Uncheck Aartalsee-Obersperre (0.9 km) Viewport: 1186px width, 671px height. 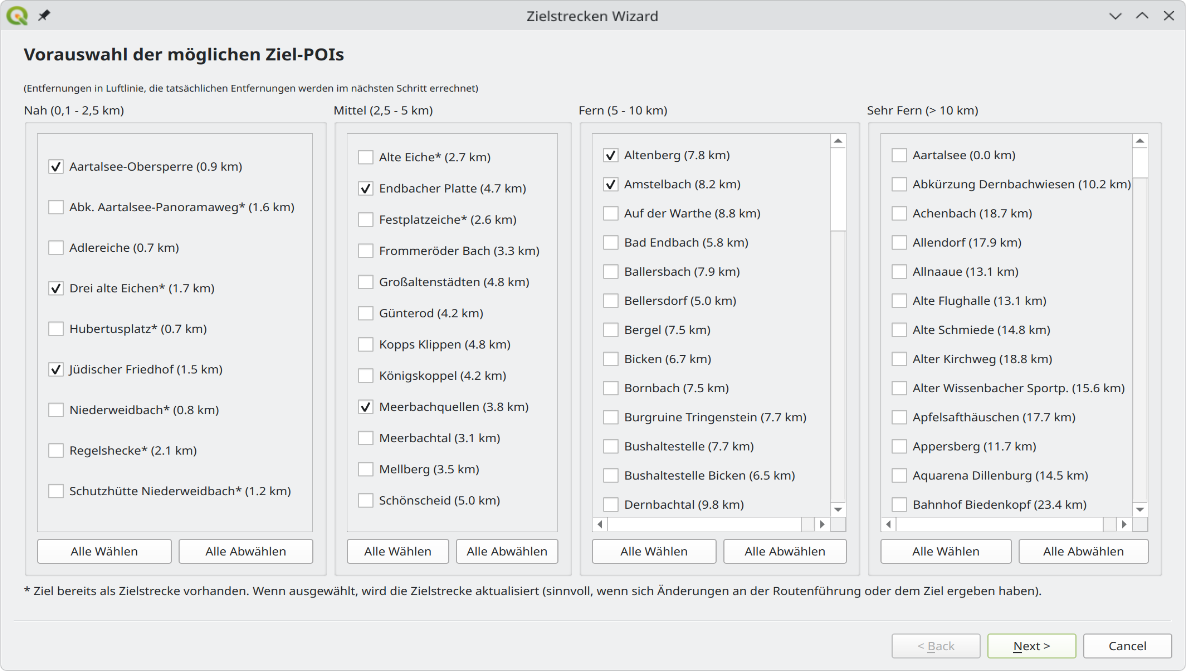56,166
